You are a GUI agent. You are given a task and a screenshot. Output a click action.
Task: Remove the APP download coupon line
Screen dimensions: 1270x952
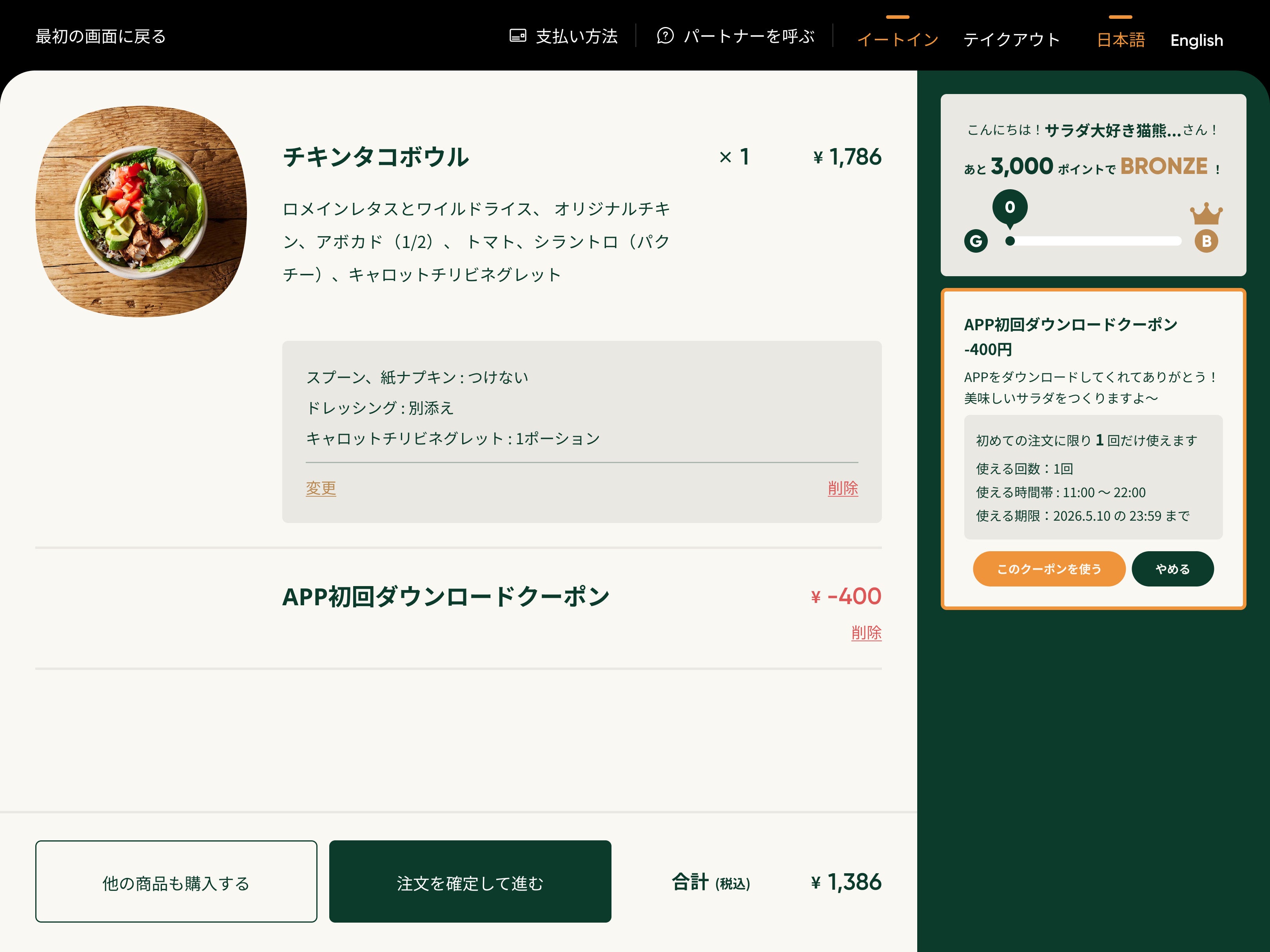[x=866, y=632]
